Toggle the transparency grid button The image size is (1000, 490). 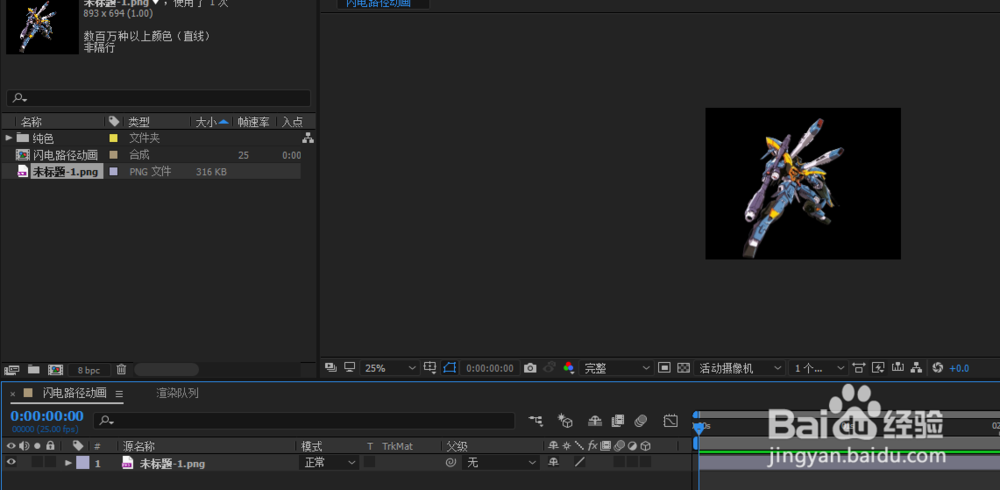coord(683,368)
